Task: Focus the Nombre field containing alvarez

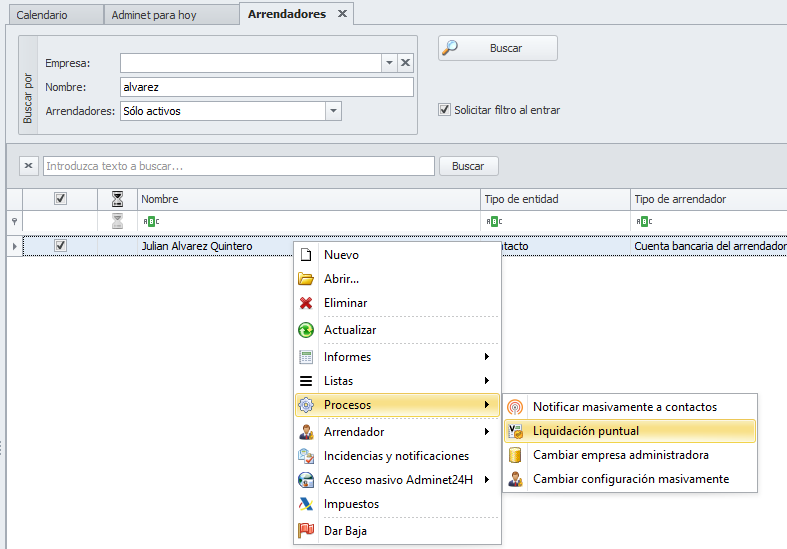Action: click(266, 87)
